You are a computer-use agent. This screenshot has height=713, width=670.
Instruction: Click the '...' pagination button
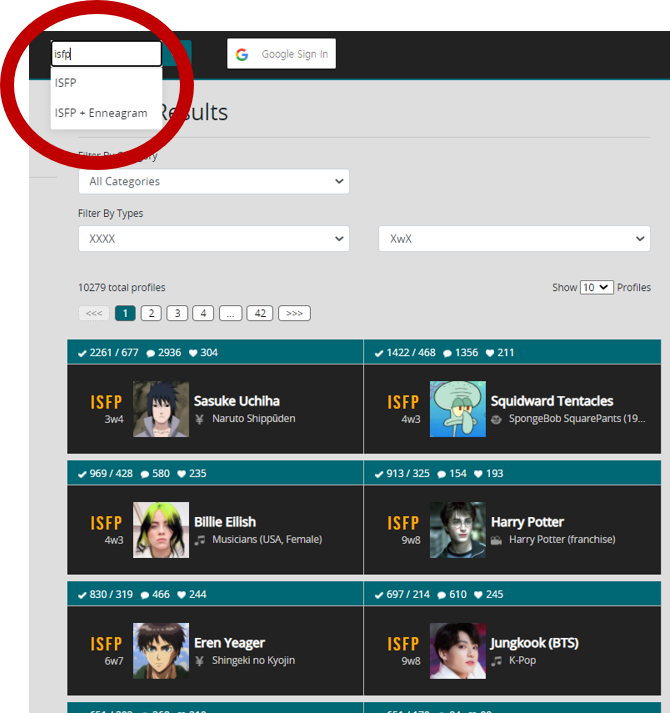tap(231, 313)
